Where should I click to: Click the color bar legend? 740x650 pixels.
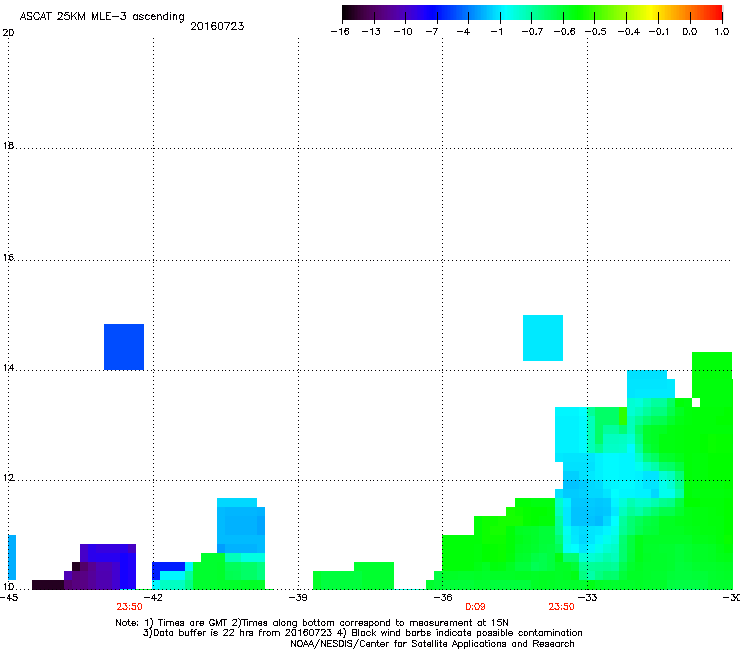(532, 13)
